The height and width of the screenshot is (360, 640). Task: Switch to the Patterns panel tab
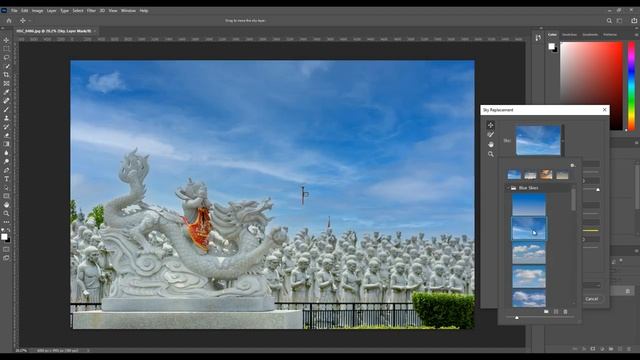click(x=610, y=35)
